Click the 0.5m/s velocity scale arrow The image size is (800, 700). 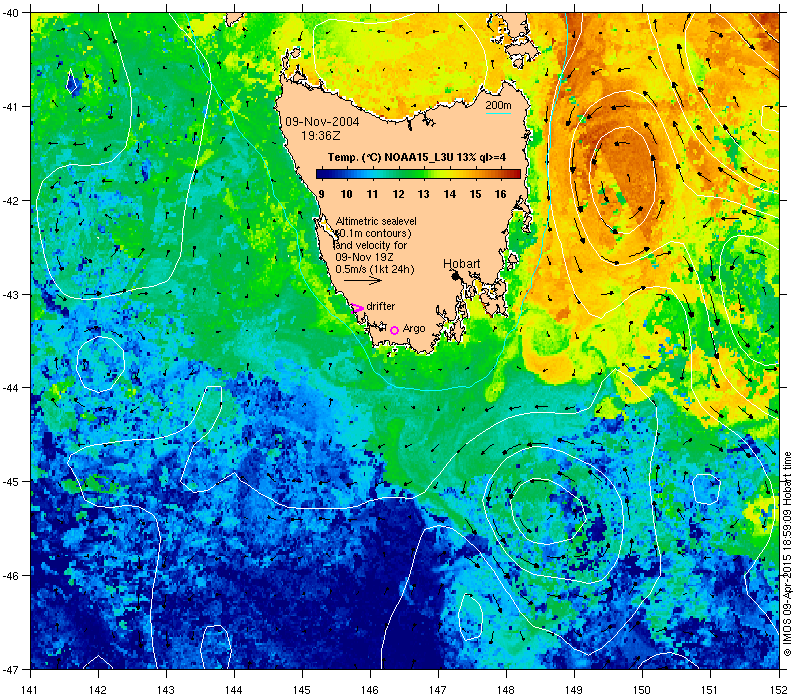coord(362,280)
